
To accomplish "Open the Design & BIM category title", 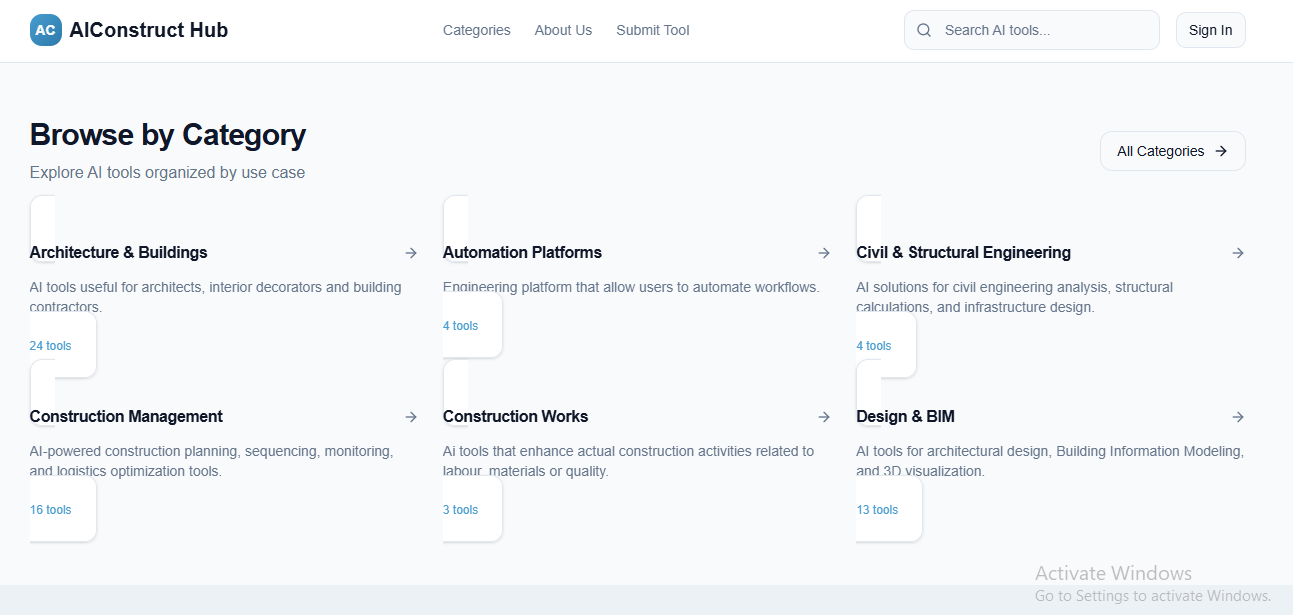I will click(x=905, y=417).
